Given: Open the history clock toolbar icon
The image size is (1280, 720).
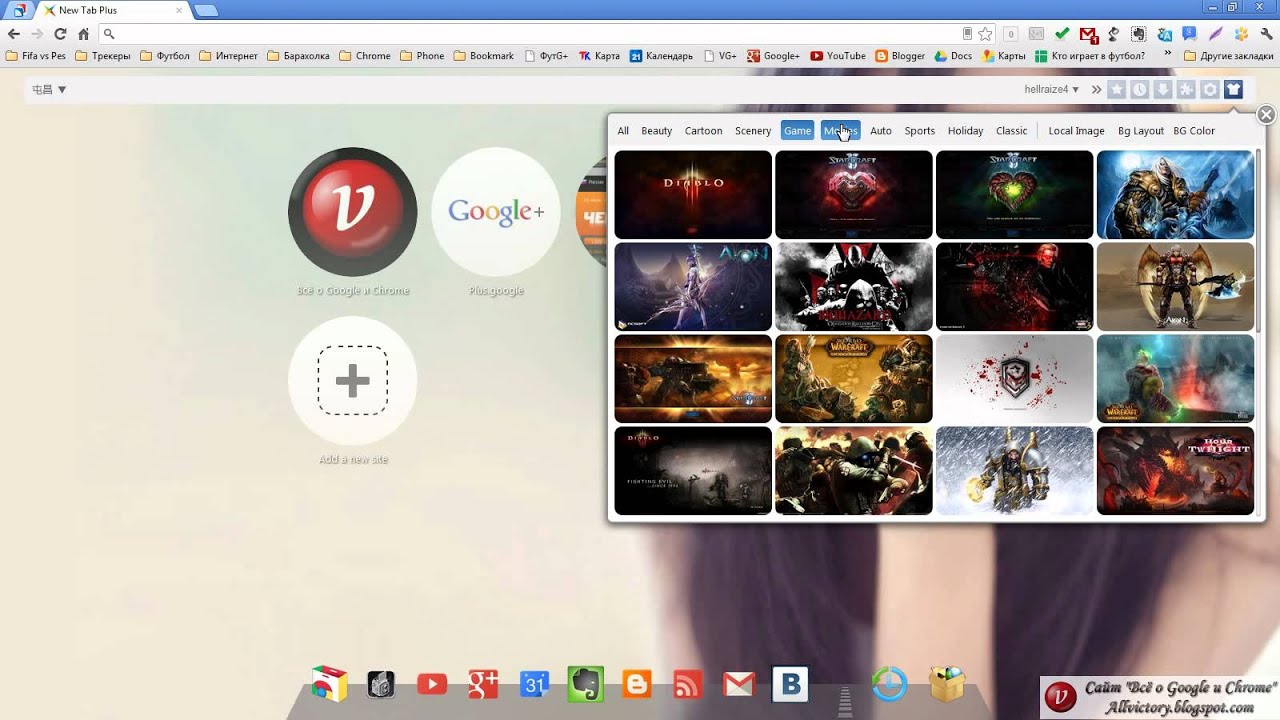Looking at the screenshot, I should coord(1139,89).
